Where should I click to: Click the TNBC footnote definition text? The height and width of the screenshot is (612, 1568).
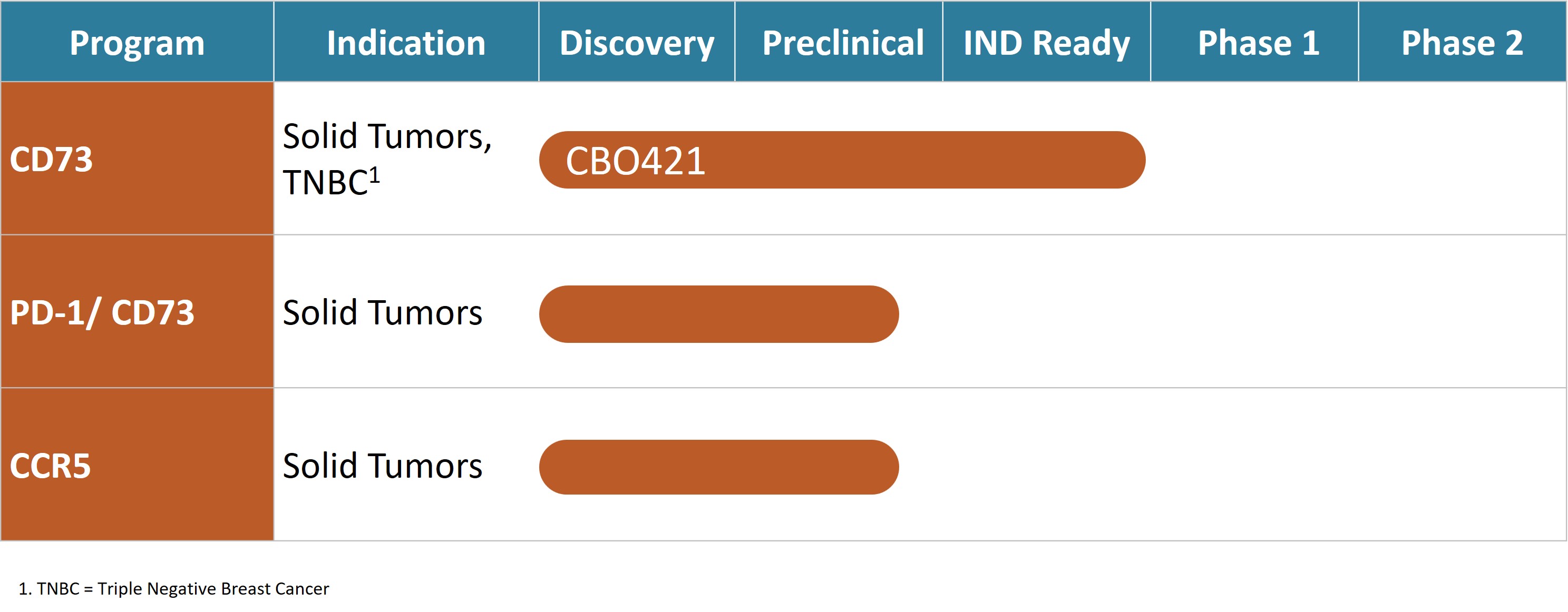pyautogui.click(x=174, y=588)
